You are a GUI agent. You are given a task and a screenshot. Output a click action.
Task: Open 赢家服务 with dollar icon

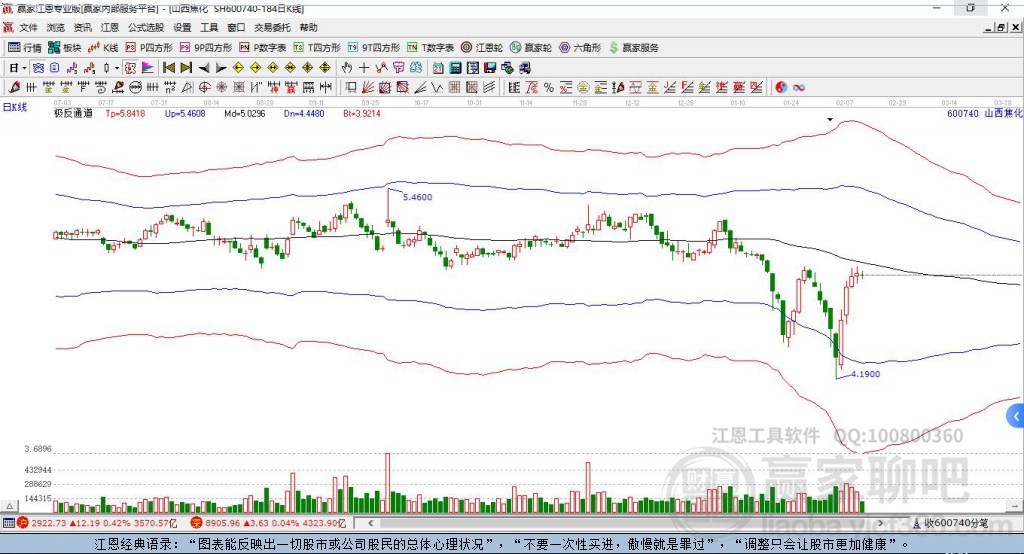634,48
